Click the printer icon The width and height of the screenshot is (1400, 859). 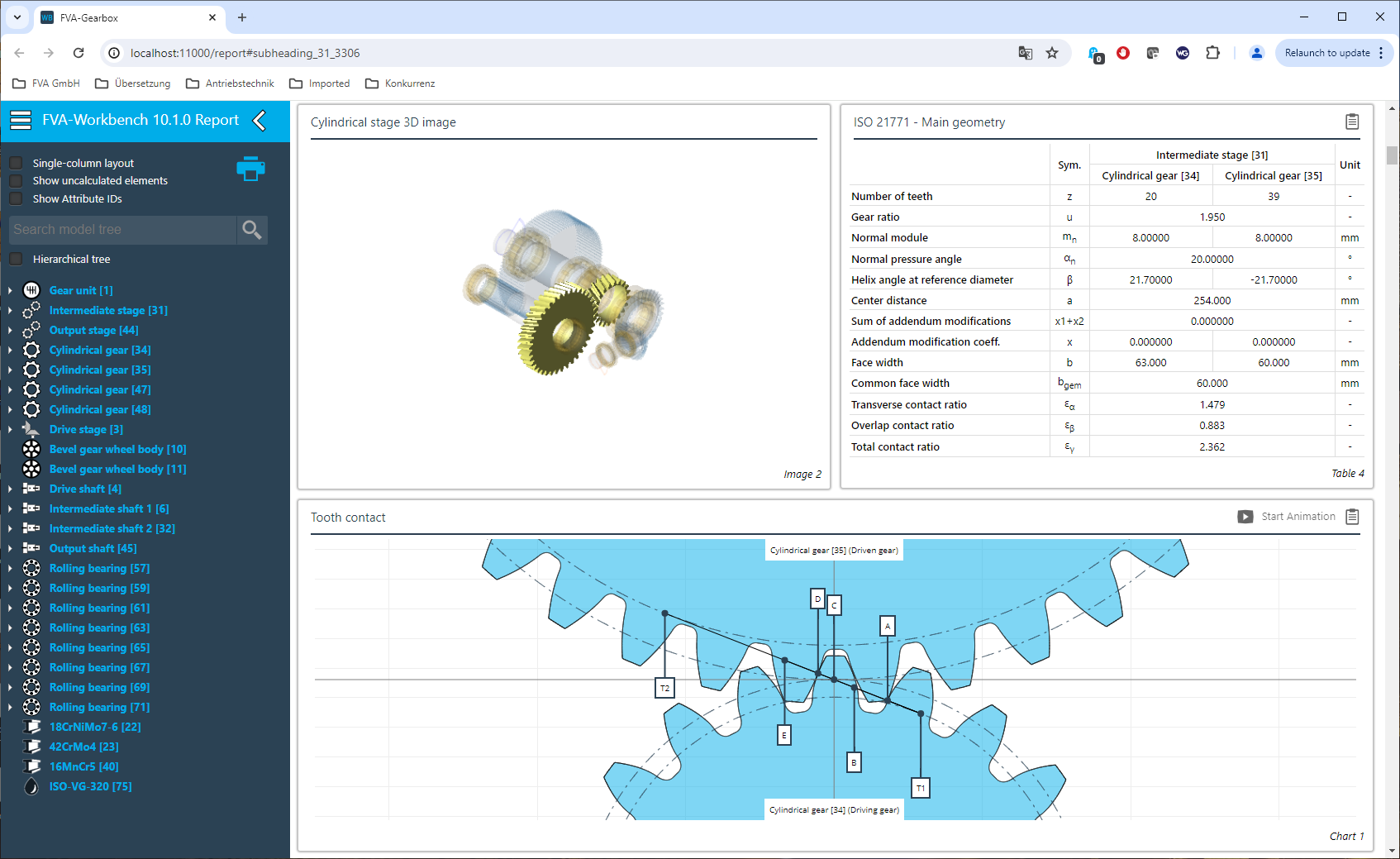(250, 169)
